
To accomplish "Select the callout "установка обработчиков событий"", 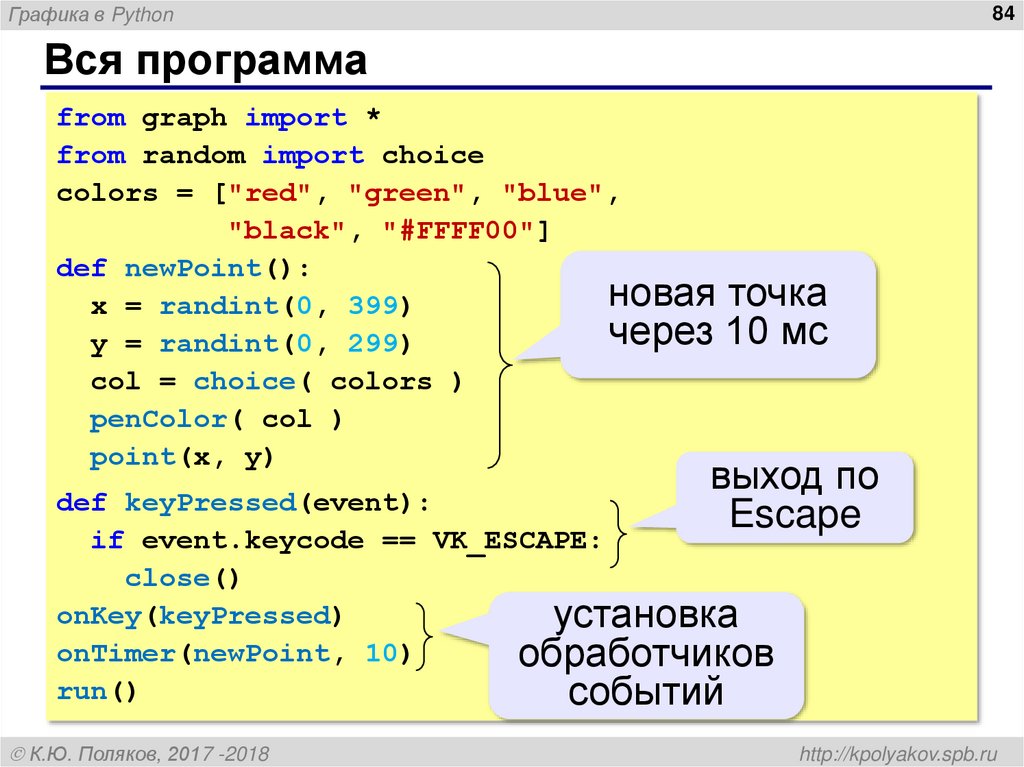I will tap(645, 652).
